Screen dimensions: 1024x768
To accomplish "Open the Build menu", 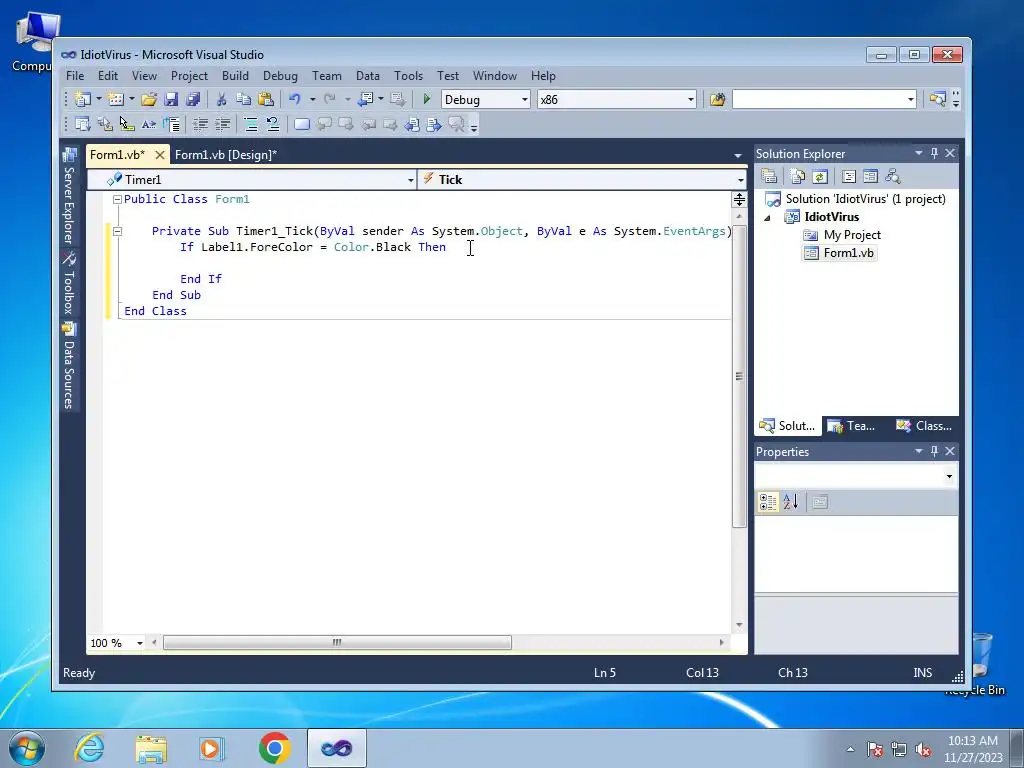I will point(235,76).
